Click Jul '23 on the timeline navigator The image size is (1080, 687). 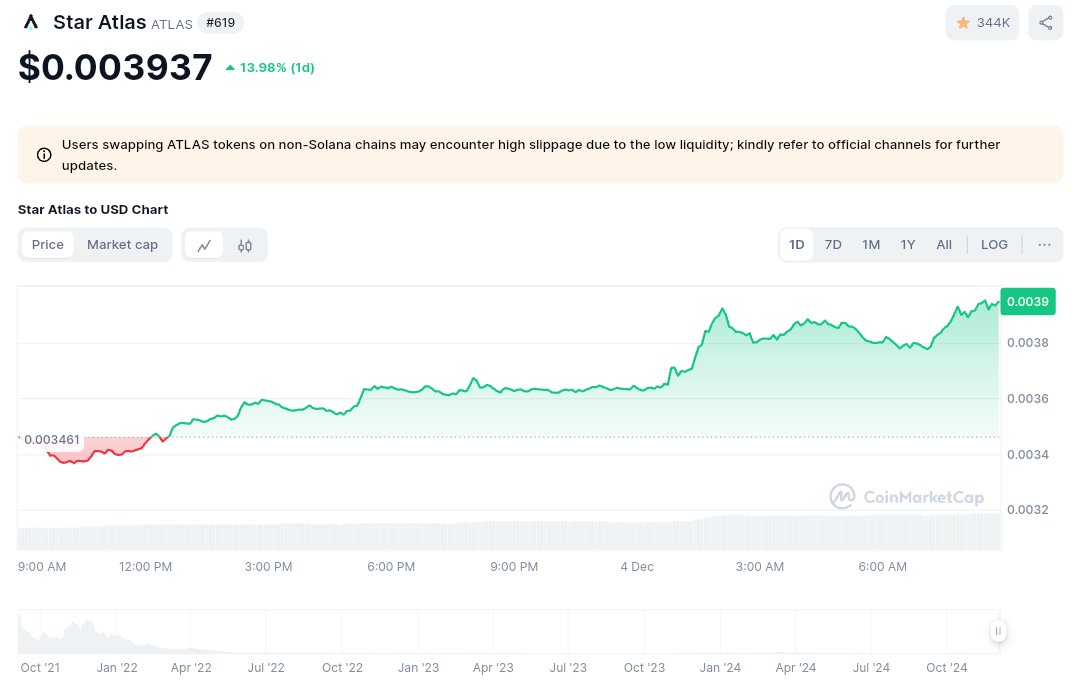[x=568, y=668]
